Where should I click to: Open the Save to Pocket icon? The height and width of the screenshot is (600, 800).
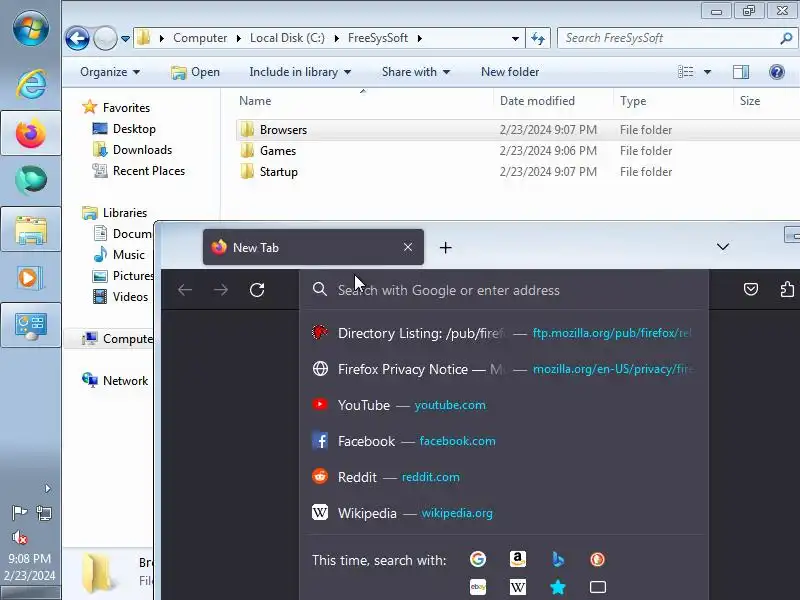click(751, 290)
